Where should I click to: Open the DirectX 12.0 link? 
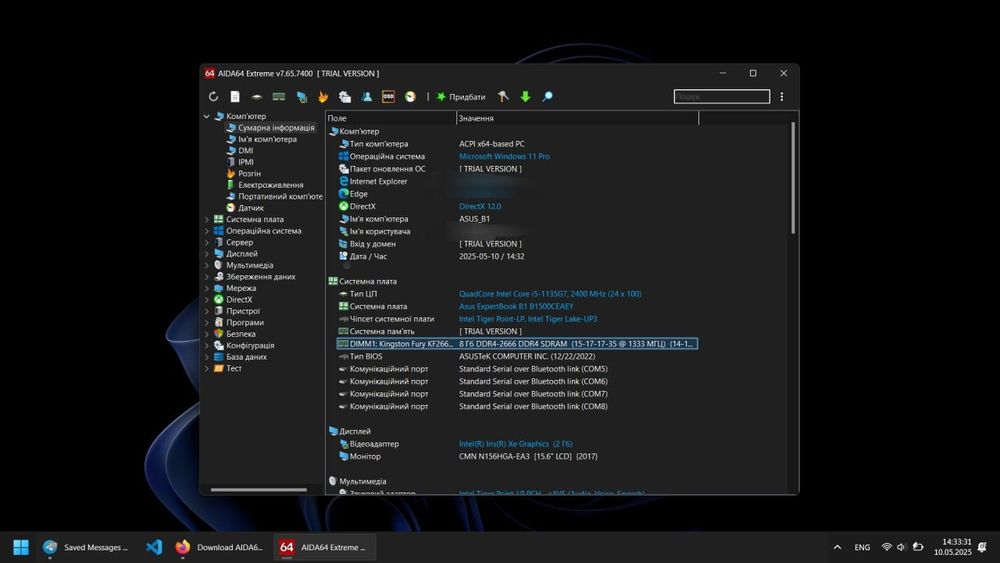480,207
